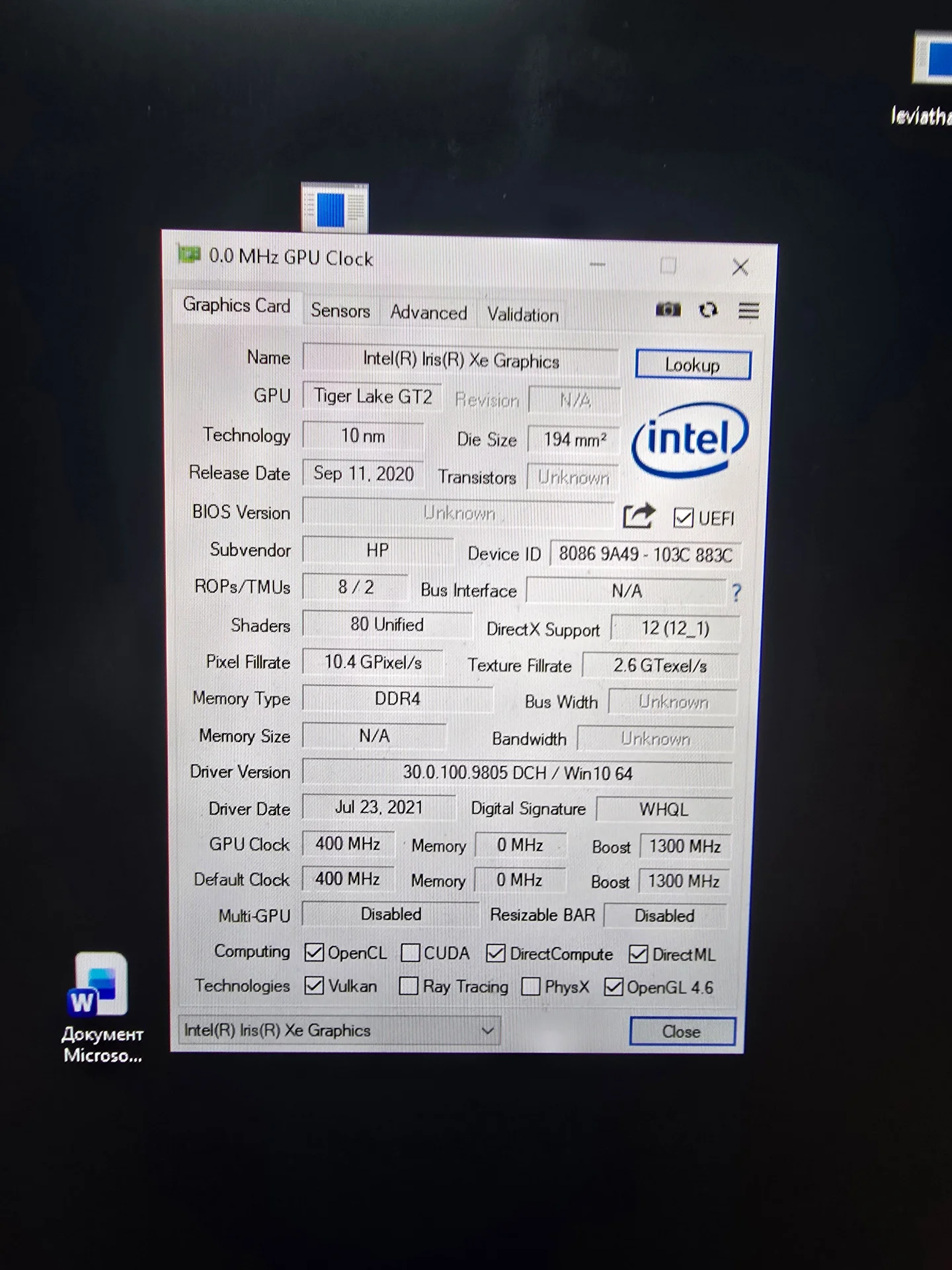
Task: Open the hamburger menu icon
Action: 748,310
